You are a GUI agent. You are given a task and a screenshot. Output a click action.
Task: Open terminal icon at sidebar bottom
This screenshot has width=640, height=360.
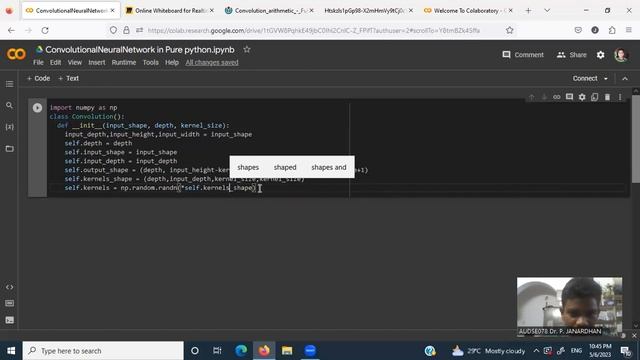[9, 320]
